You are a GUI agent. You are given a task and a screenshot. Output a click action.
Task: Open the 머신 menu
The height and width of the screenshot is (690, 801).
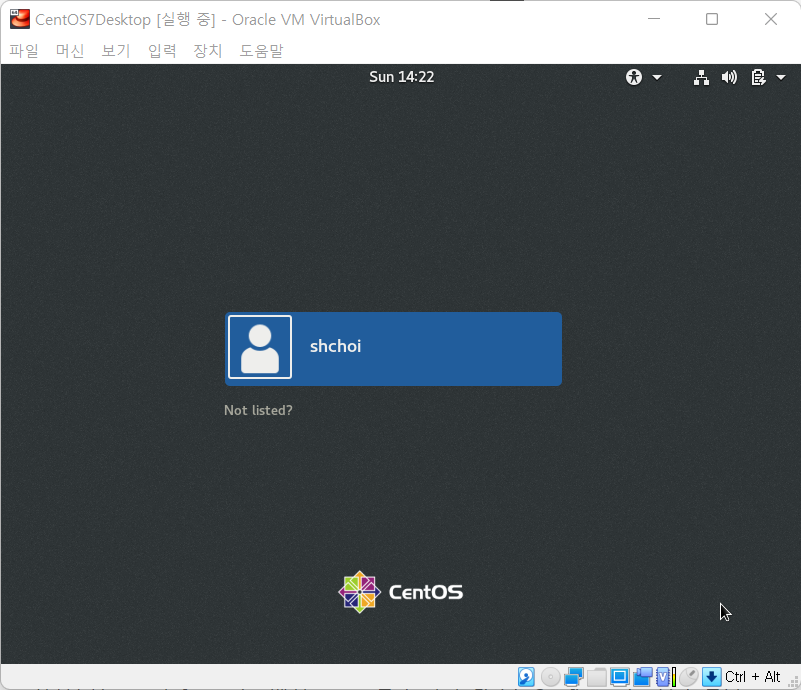coord(70,51)
